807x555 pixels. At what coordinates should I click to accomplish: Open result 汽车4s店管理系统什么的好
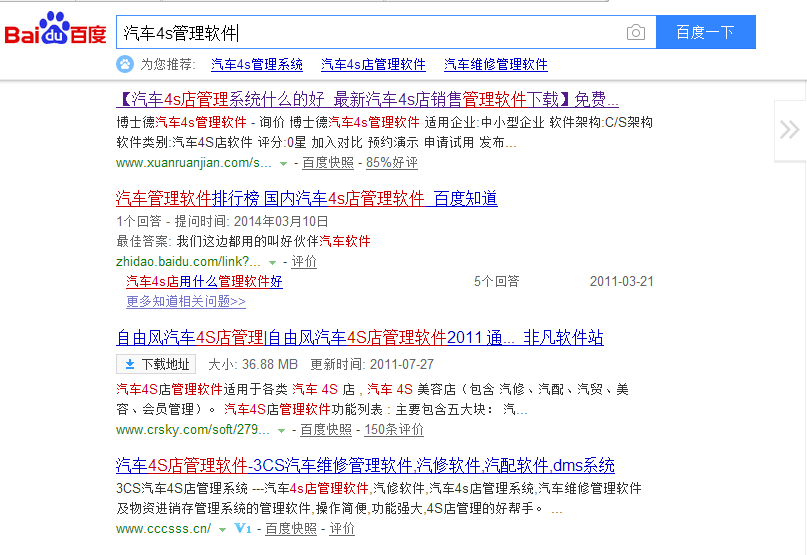[x=367, y=99]
